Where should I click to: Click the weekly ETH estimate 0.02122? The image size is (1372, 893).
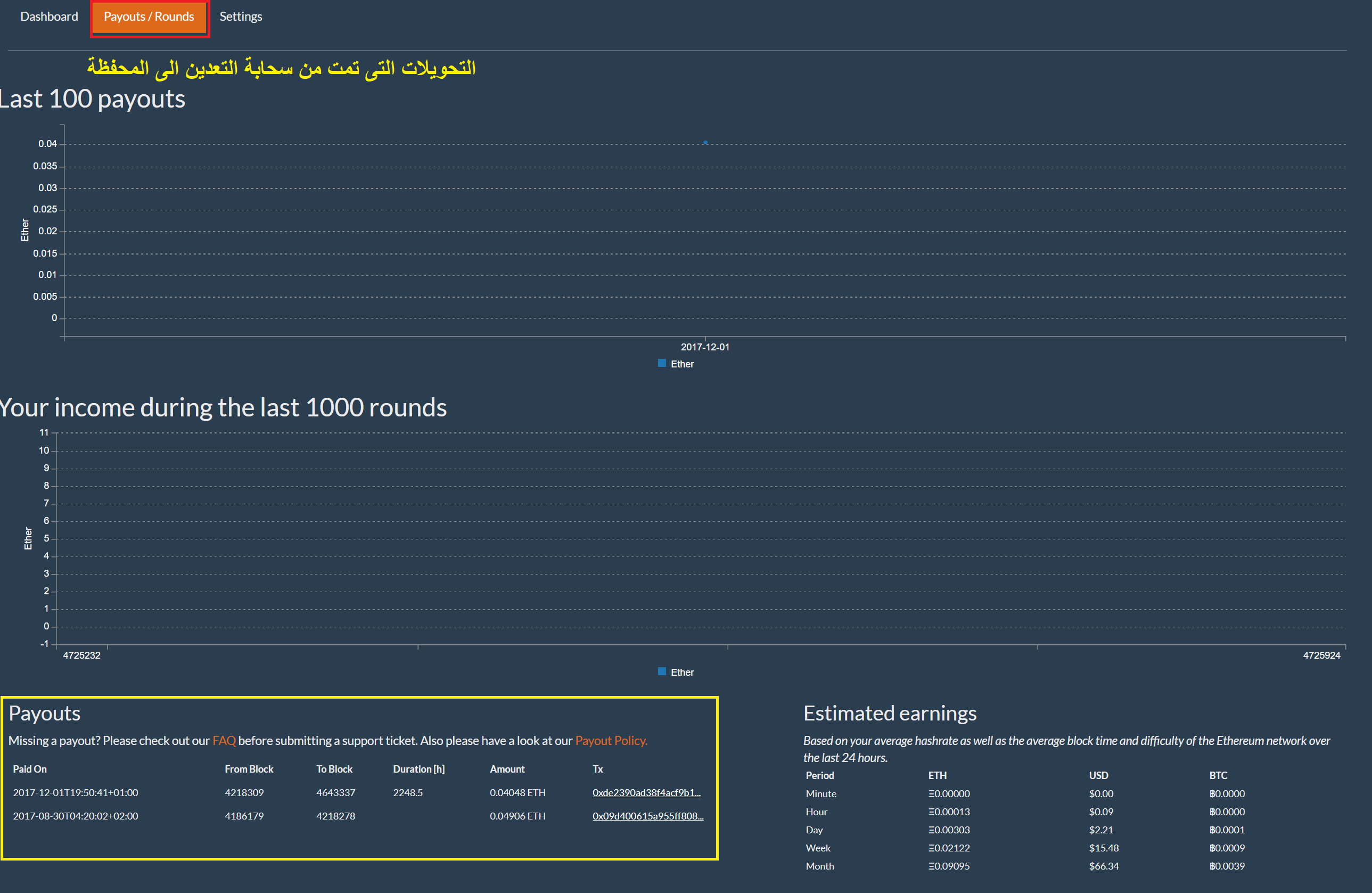[949, 848]
